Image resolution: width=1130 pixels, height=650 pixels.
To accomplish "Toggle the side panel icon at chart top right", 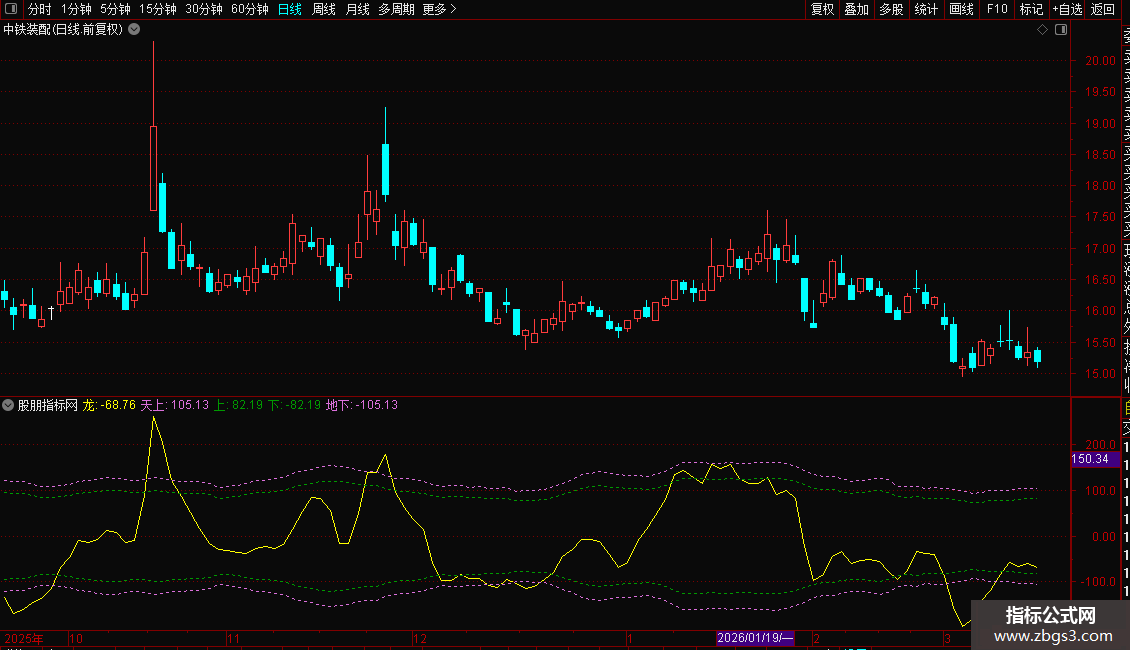I will click(1061, 30).
